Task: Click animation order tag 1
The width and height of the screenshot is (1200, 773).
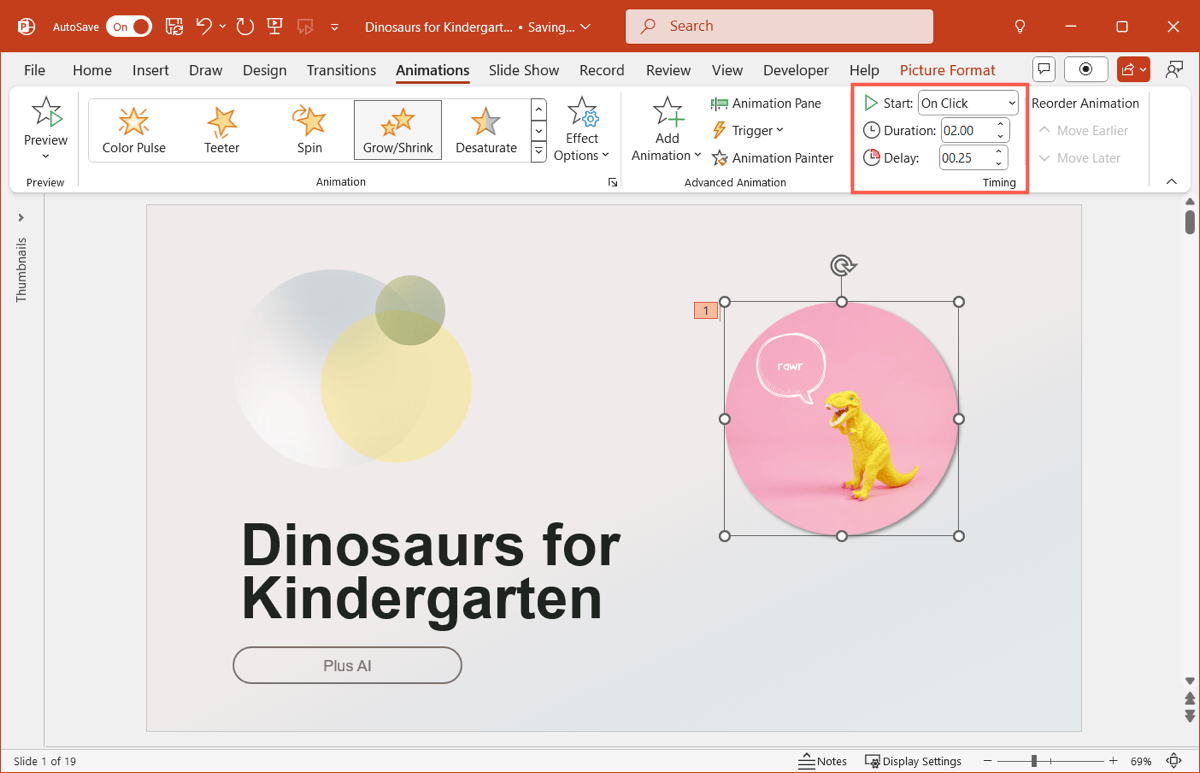Action: [706, 311]
